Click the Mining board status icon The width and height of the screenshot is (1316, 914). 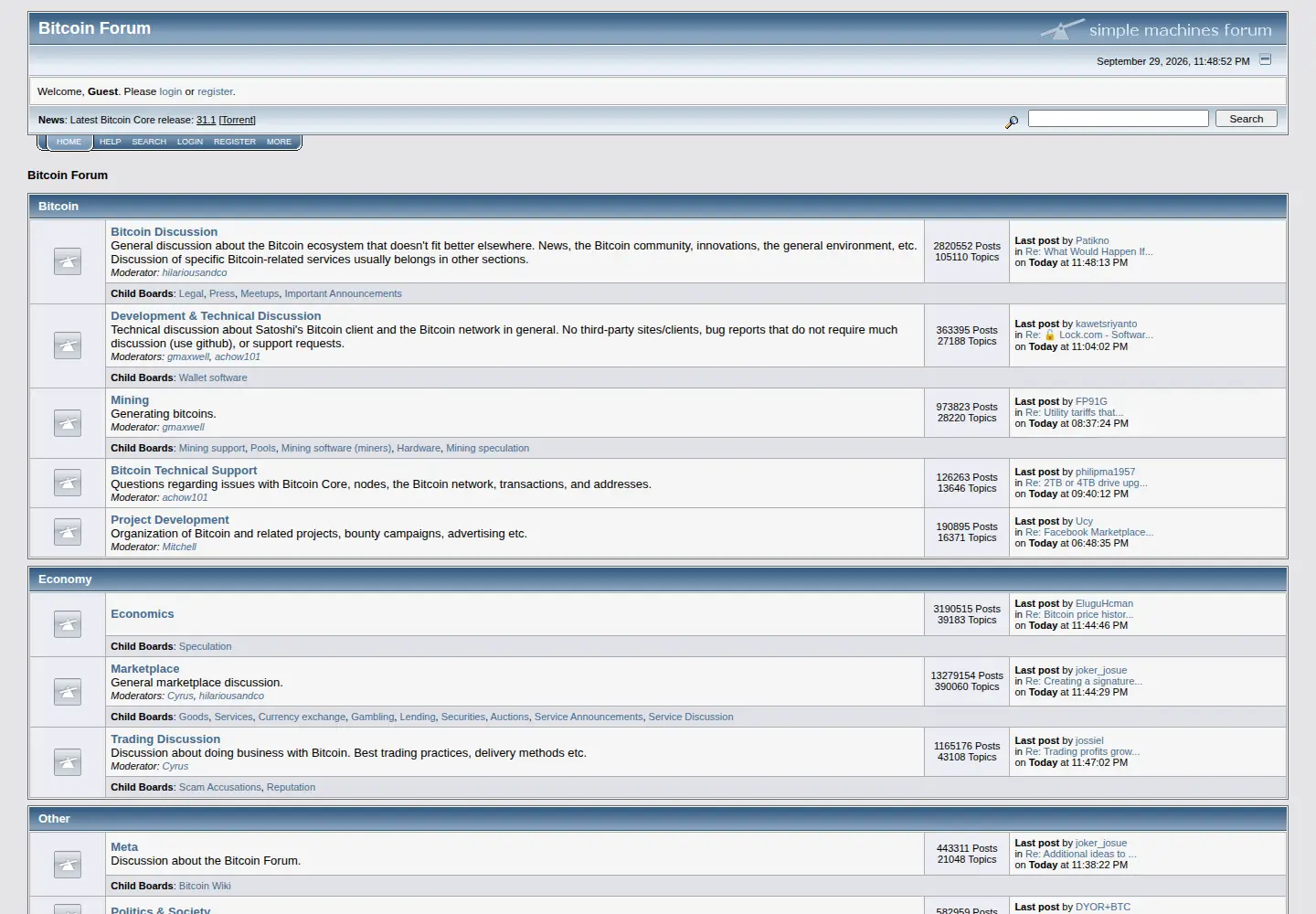click(68, 423)
